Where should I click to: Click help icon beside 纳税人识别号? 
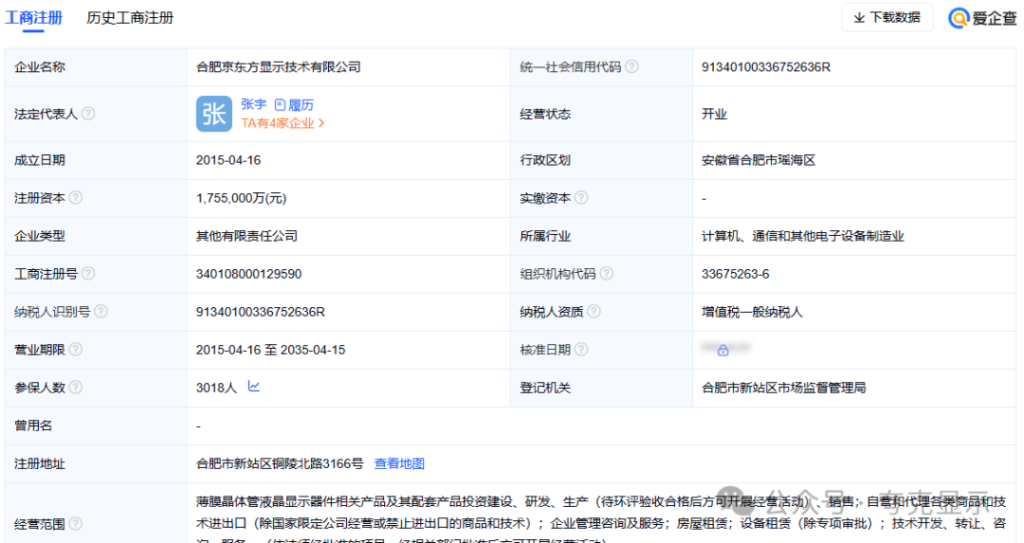[x=101, y=311]
